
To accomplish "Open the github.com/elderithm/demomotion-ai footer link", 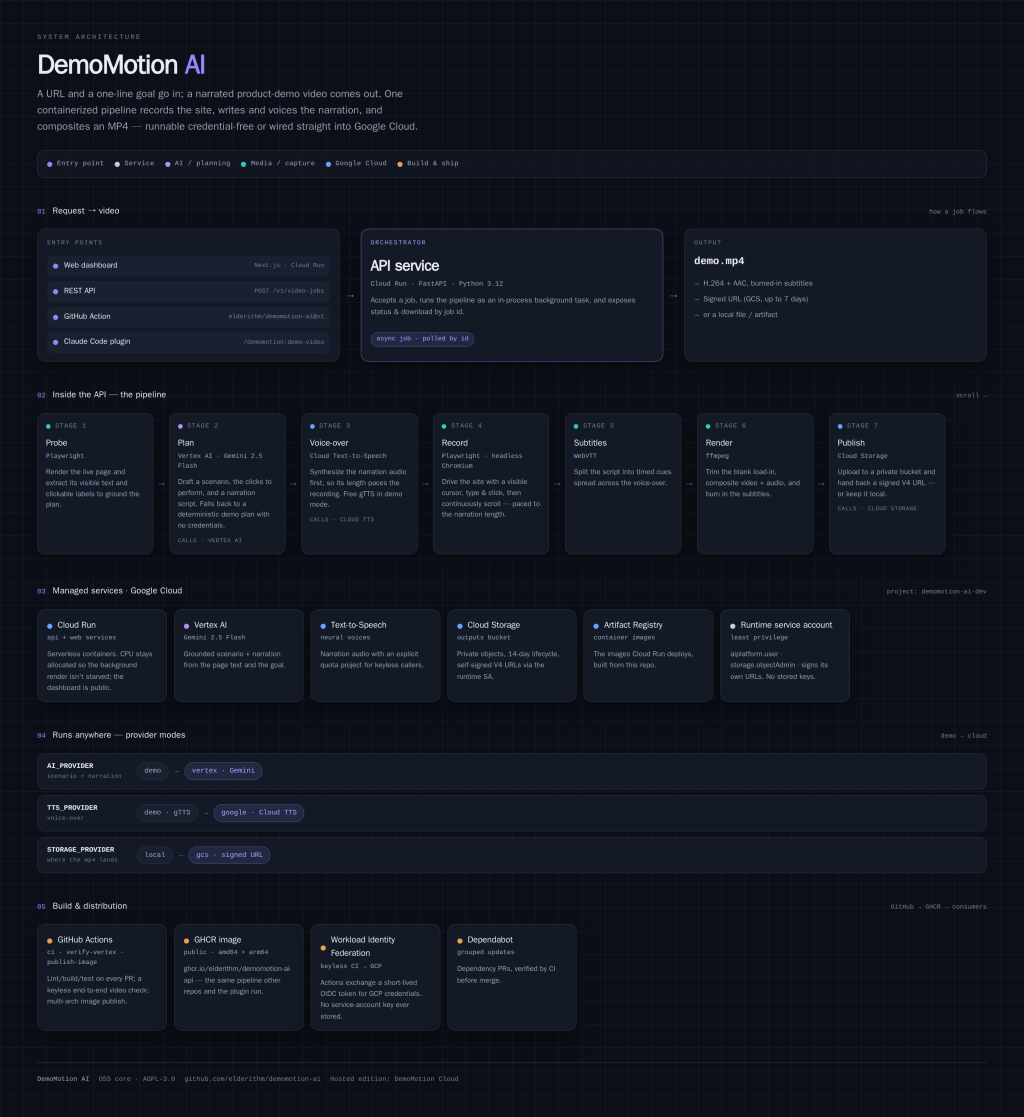I will pos(252,1079).
